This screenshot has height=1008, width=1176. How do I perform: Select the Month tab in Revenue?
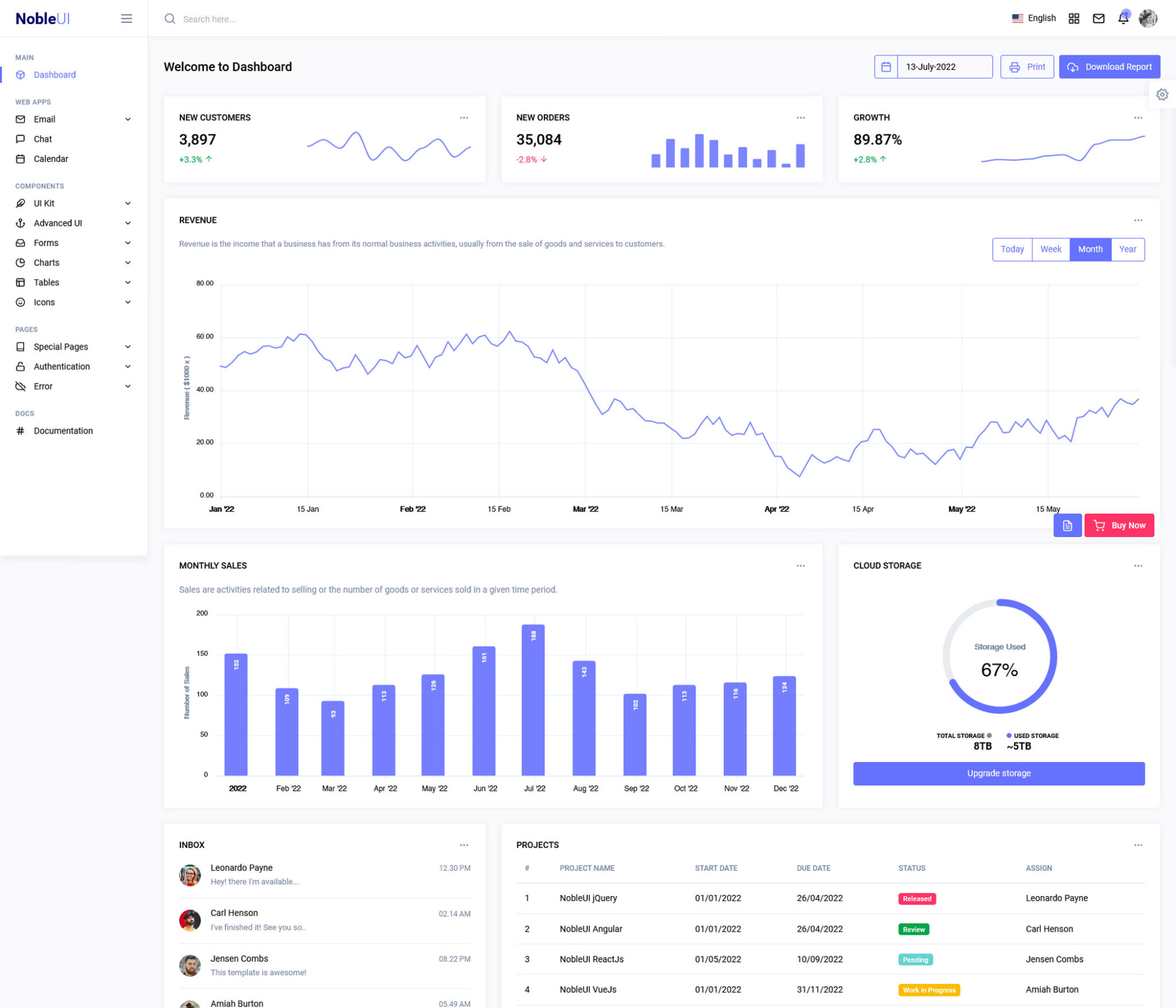[1089, 249]
